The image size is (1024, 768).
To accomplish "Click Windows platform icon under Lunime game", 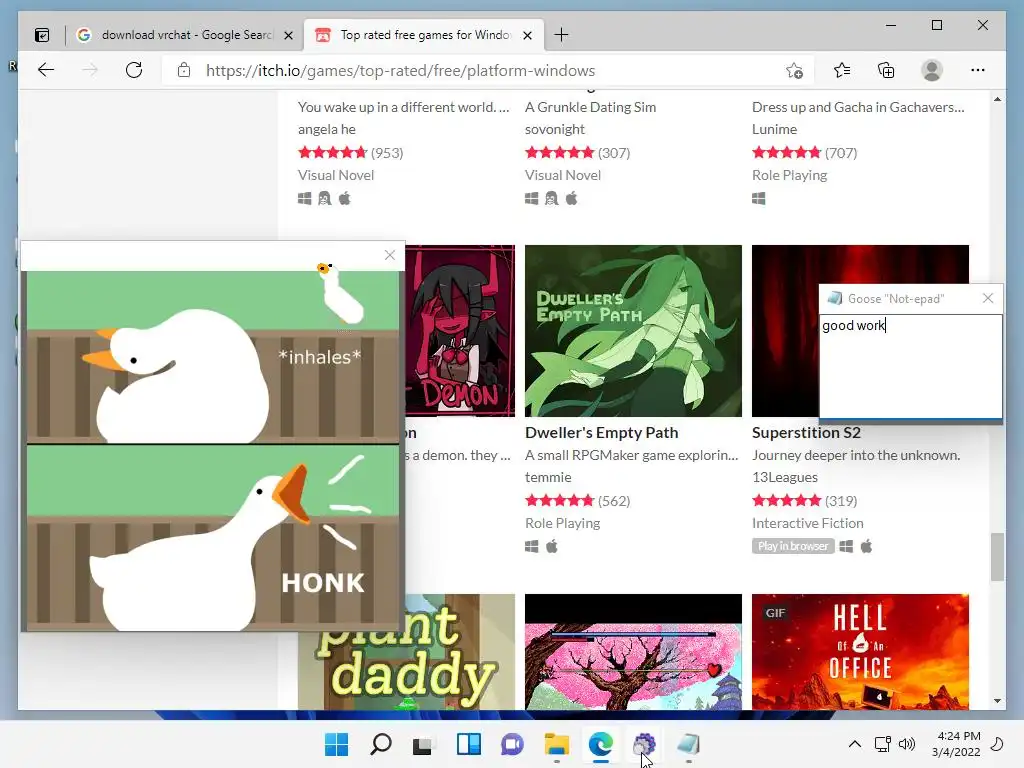I will (758, 198).
